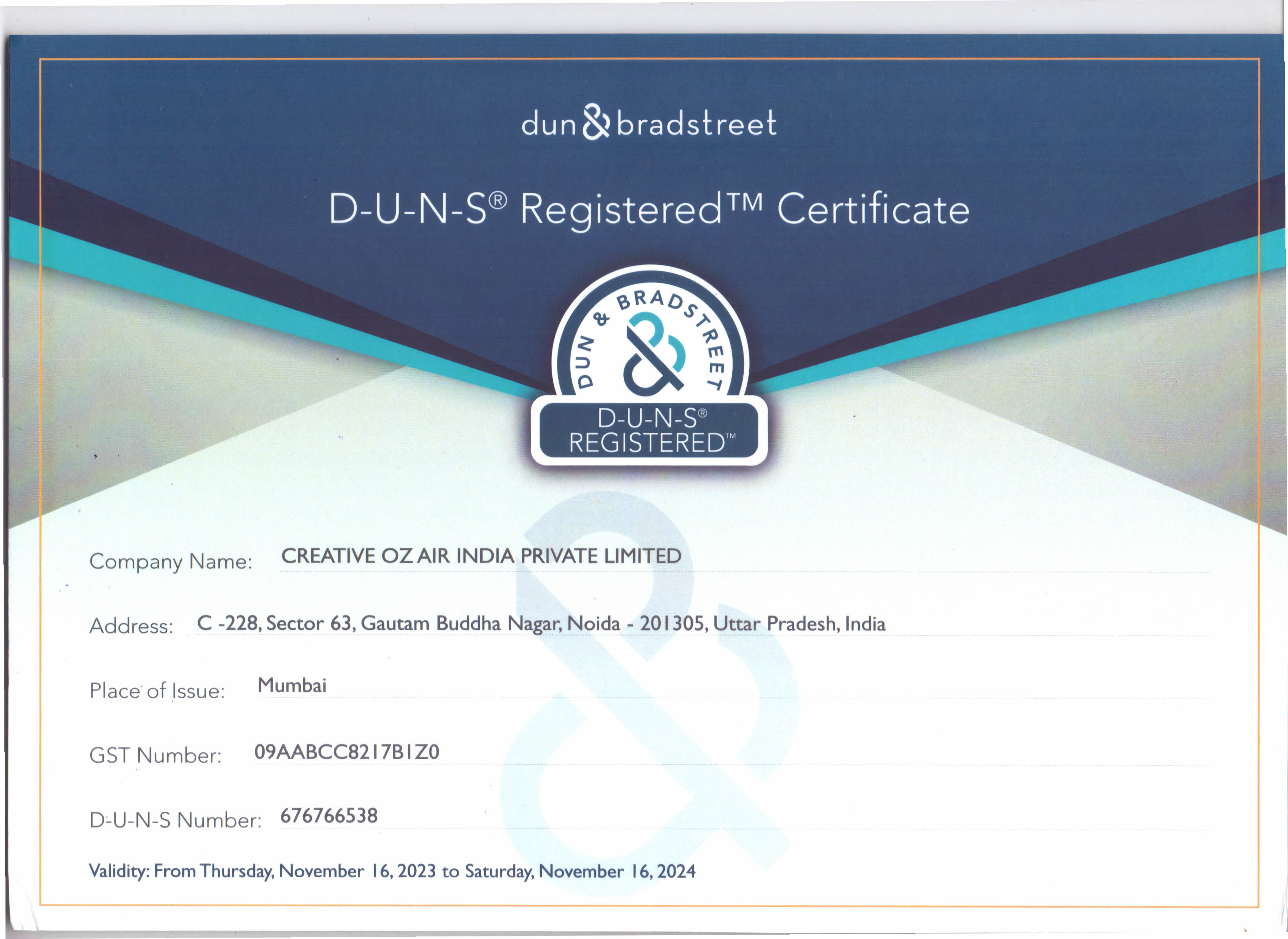Click the Validity date line
The width and height of the screenshot is (1288, 939).
[x=392, y=871]
